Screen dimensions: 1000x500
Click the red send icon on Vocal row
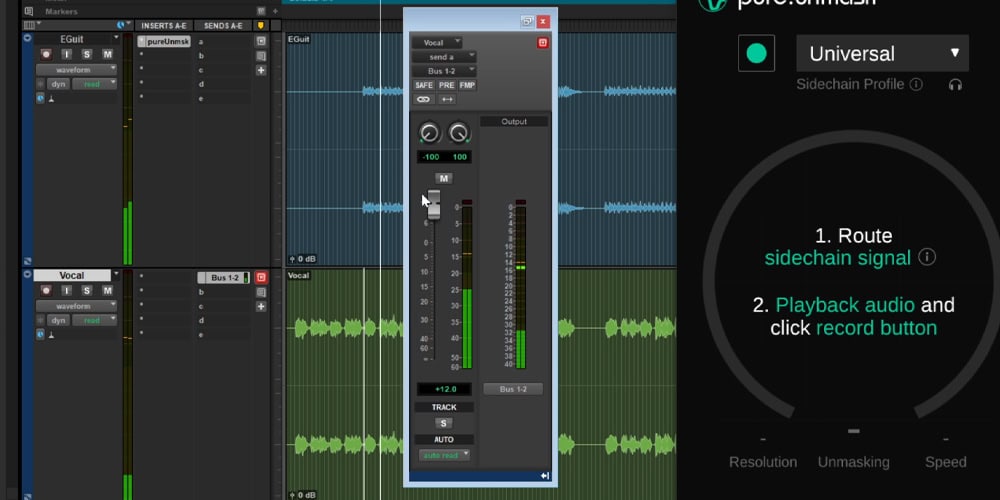point(261,277)
